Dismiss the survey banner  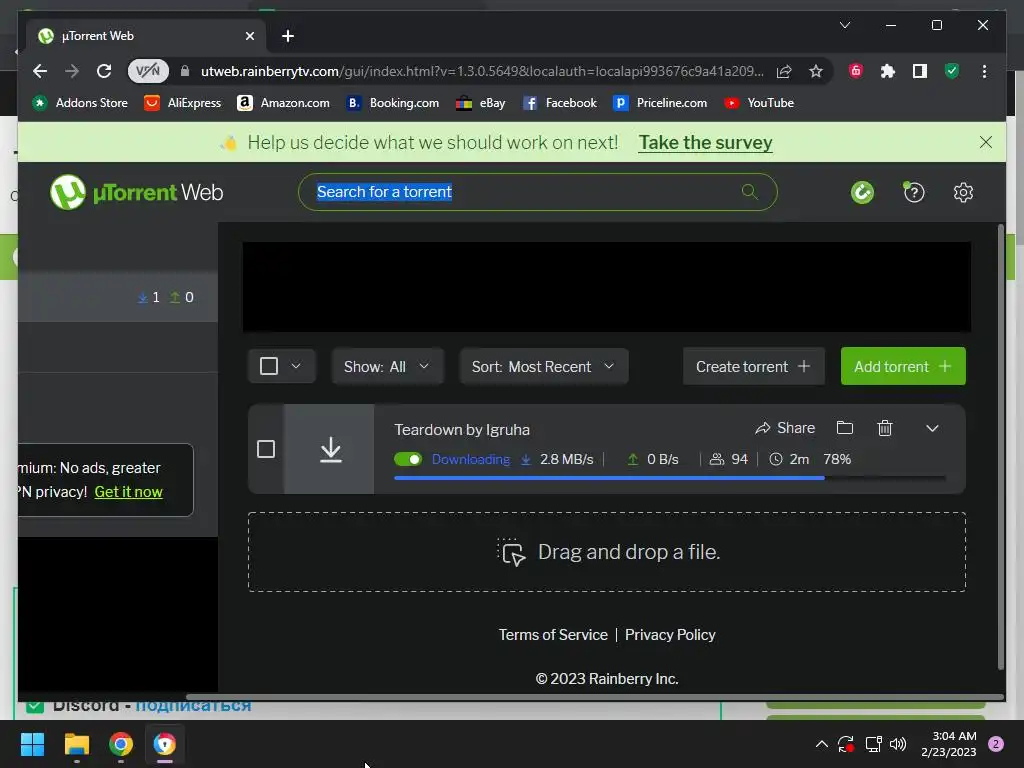point(985,142)
